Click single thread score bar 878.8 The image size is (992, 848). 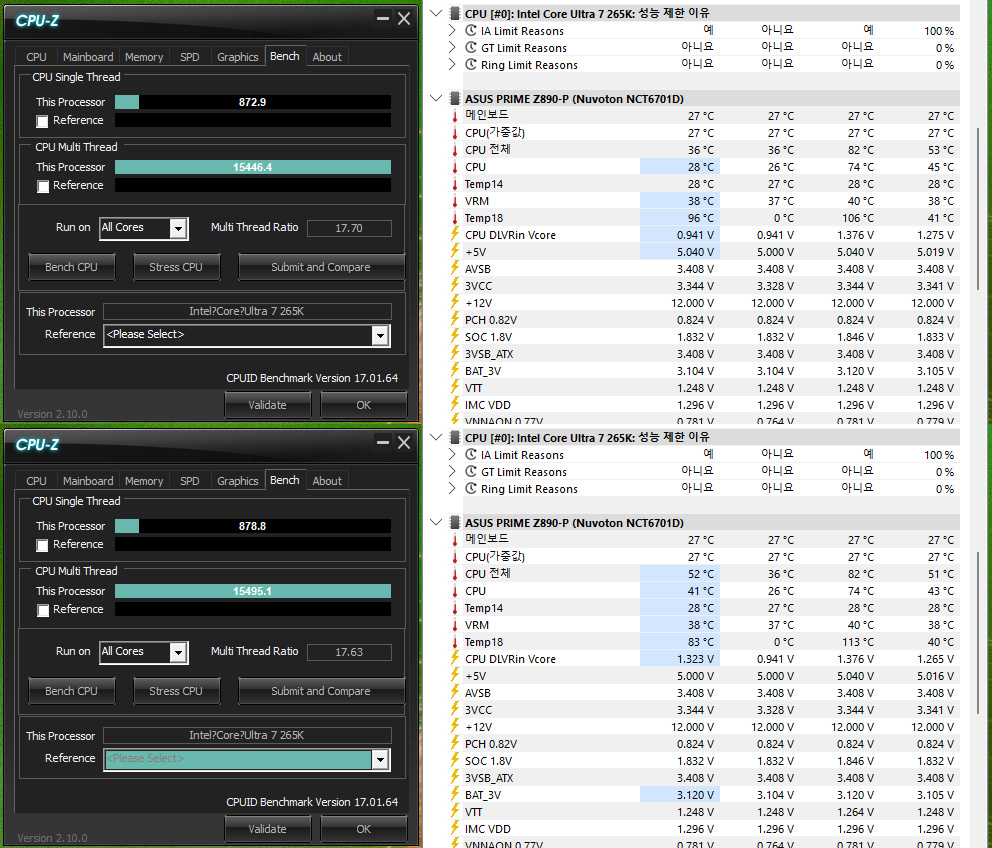[x=252, y=526]
